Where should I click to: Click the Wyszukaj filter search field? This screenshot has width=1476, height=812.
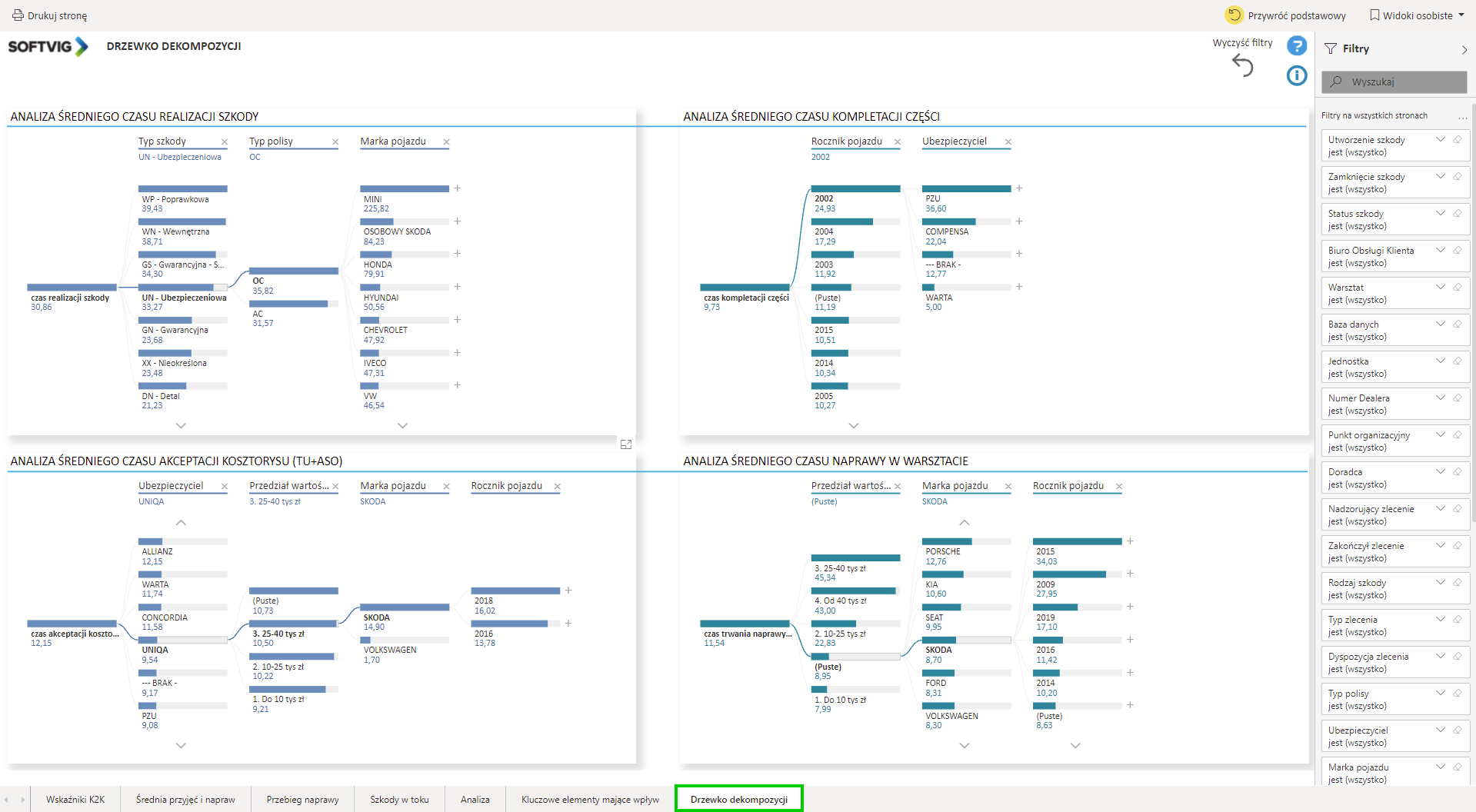point(1394,82)
